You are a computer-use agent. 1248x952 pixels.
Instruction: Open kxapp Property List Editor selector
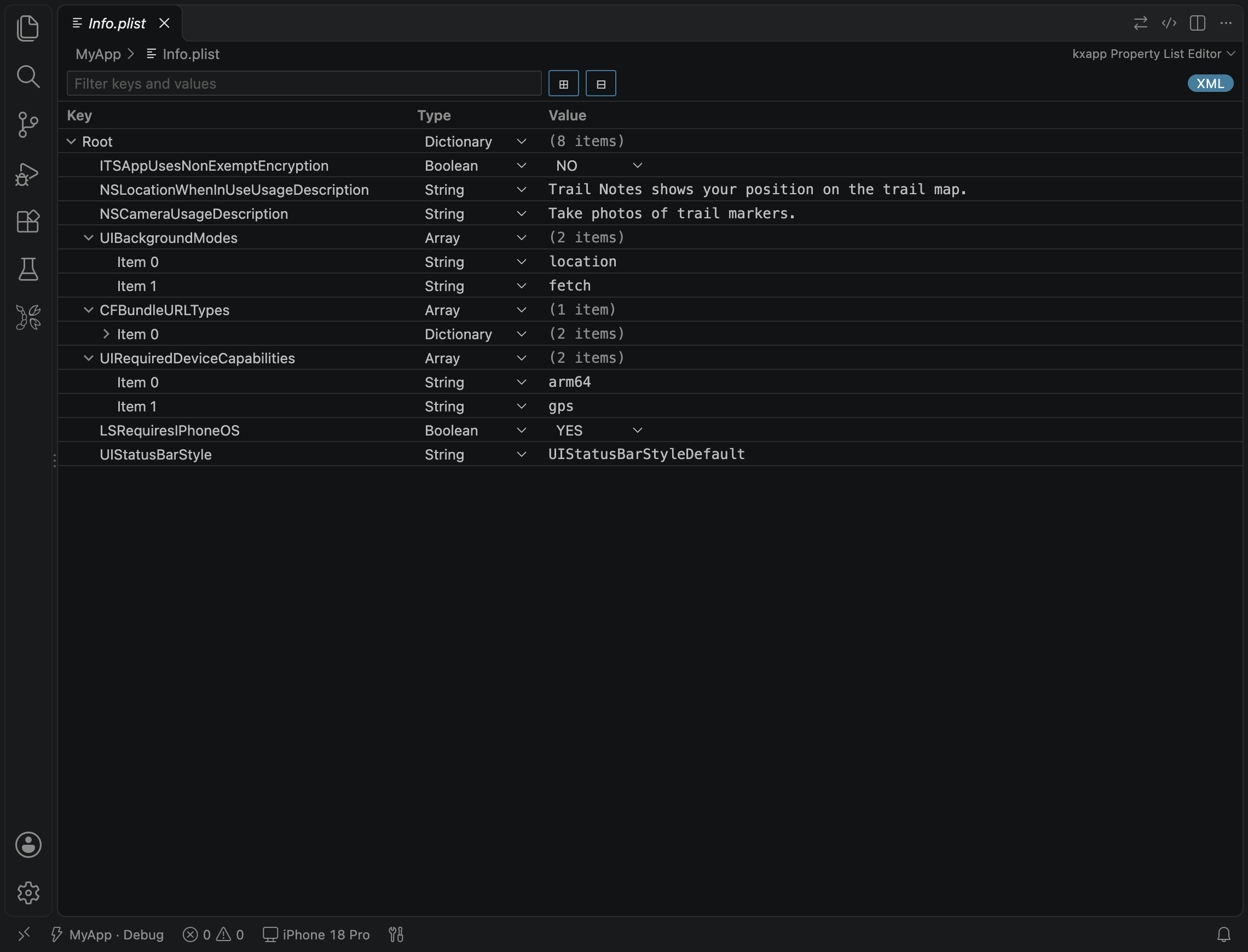click(x=1153, y=54)
